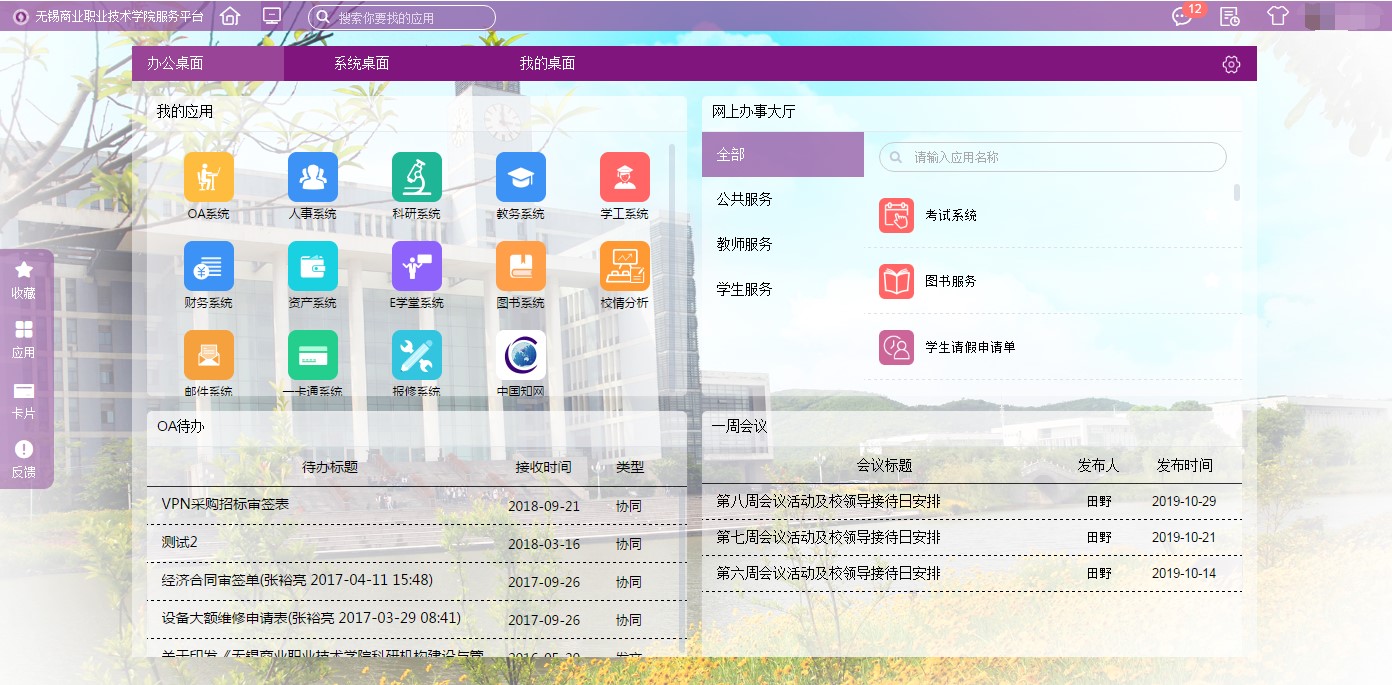Open 第八周会议活动及校领导接待日安排 meeting
Screen dimensions: 1392x685
point(828,502)
